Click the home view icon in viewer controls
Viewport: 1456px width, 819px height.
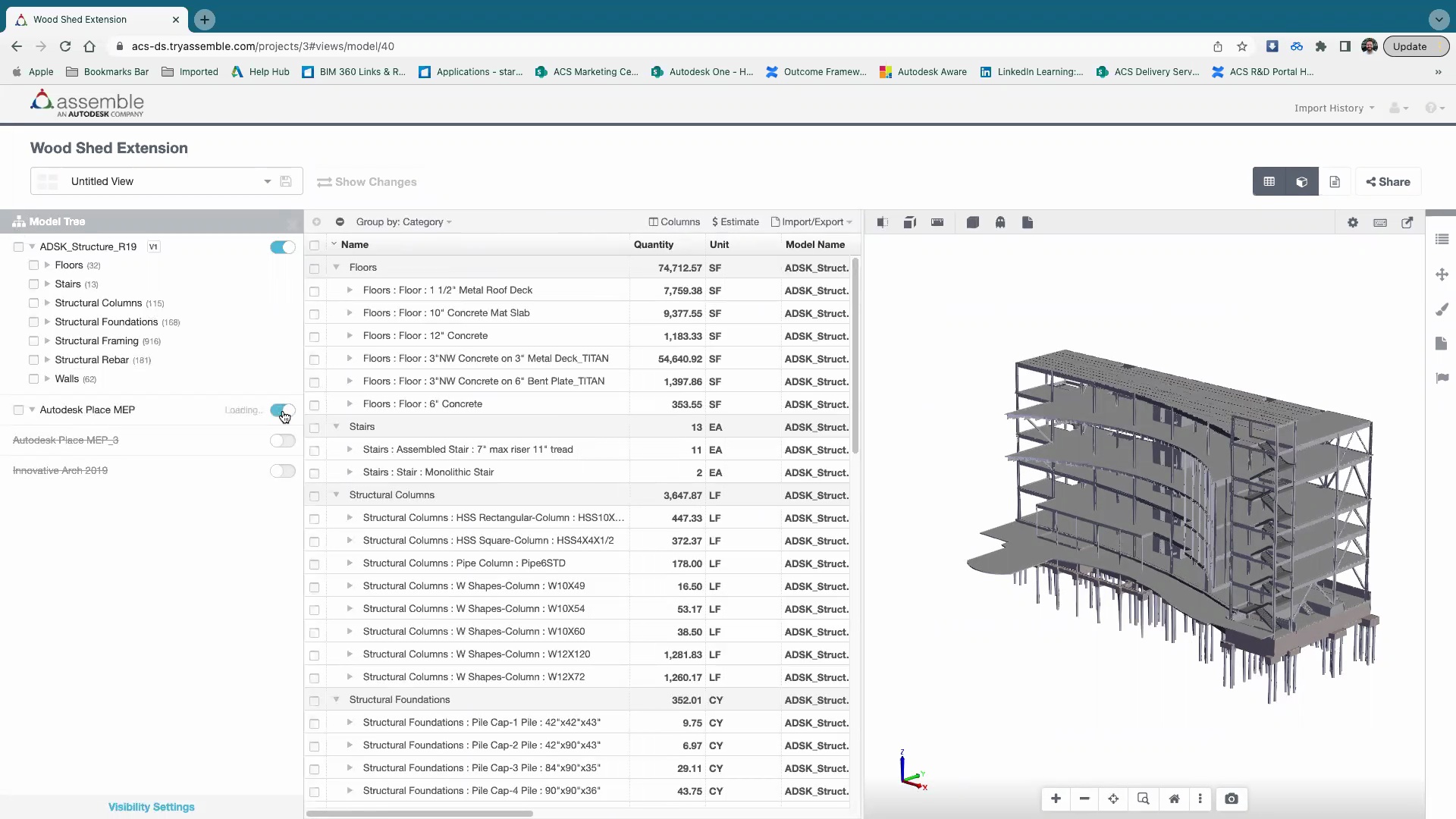point(1173,799)
